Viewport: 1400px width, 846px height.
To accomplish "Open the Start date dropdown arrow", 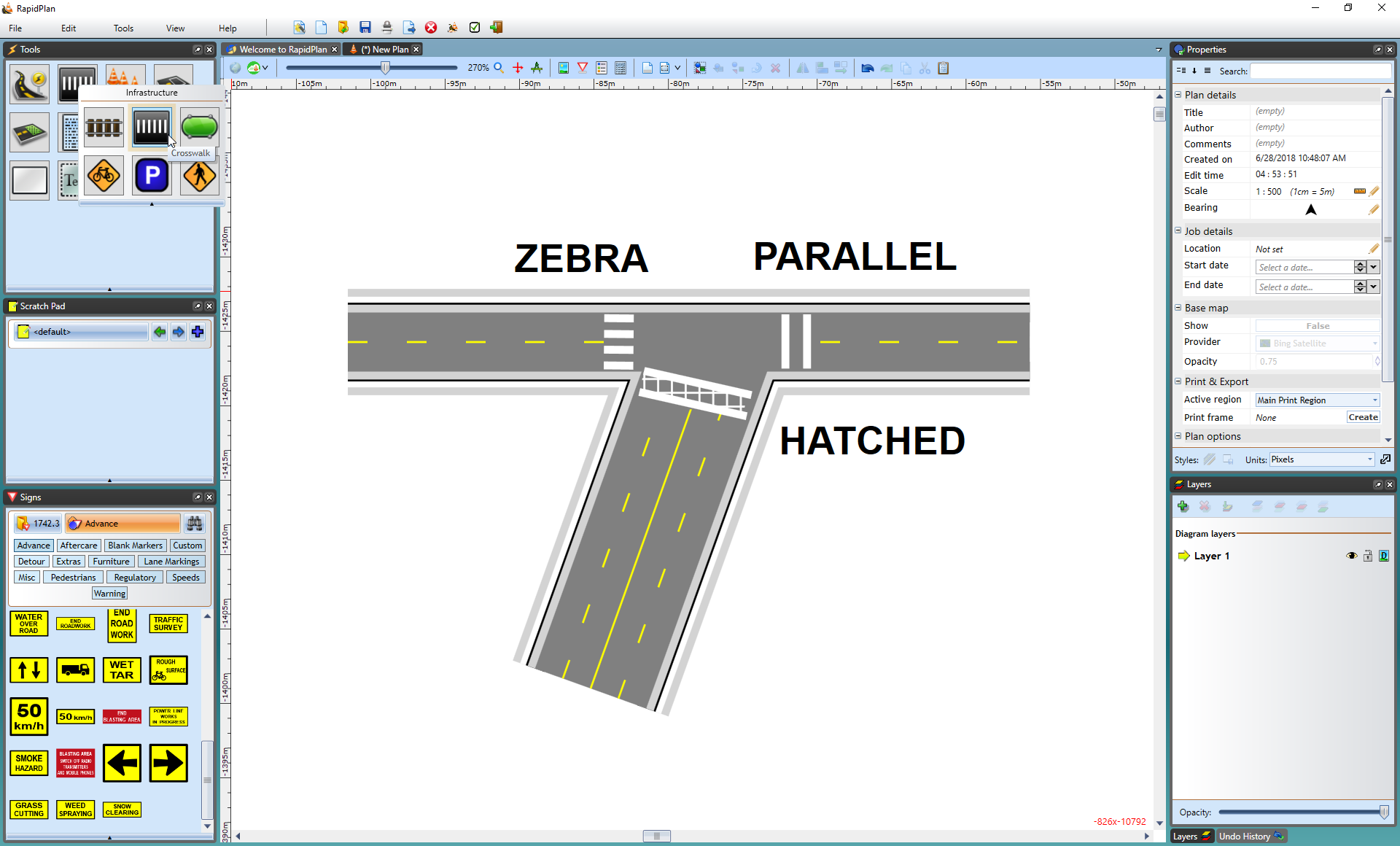I will click(1374, 268).
